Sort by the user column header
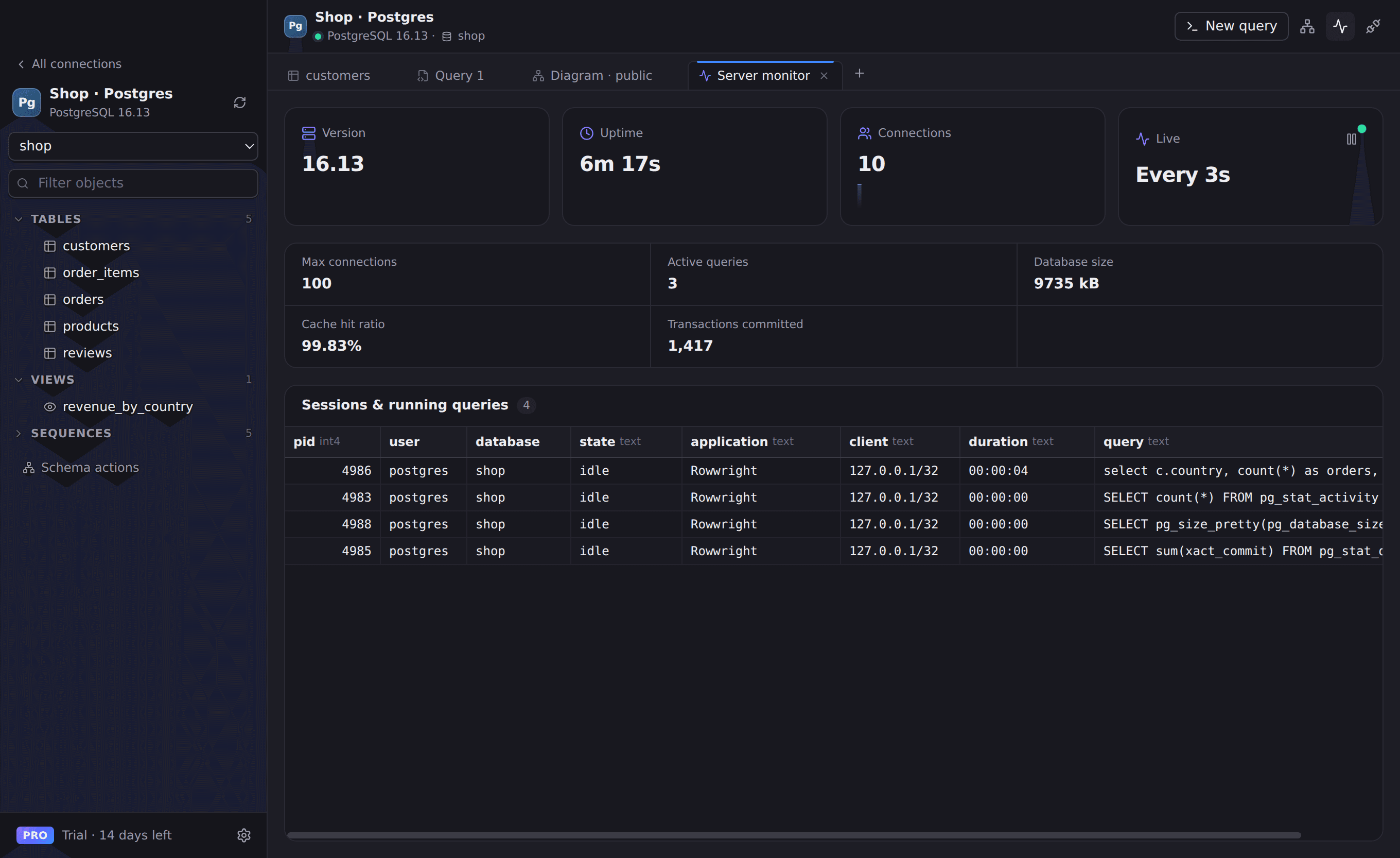Image resolution: width=1400 pixels, height=858 pixels. (x=423, y=441)
